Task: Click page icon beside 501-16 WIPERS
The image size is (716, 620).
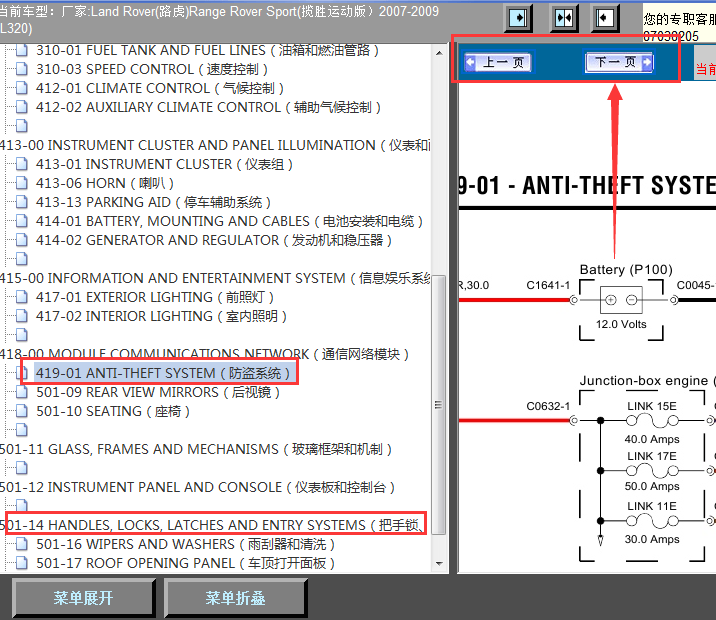Action: (x=21, y=544)
